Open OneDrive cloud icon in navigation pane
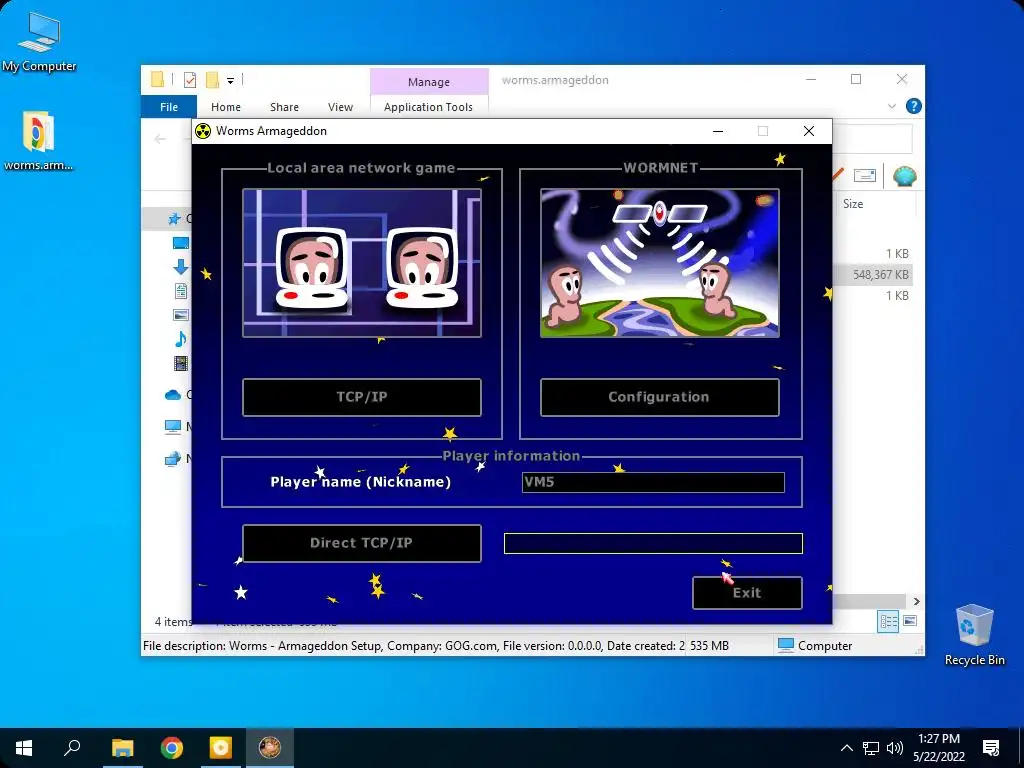Screen dimensions: 1024x768 coord(173,394)
